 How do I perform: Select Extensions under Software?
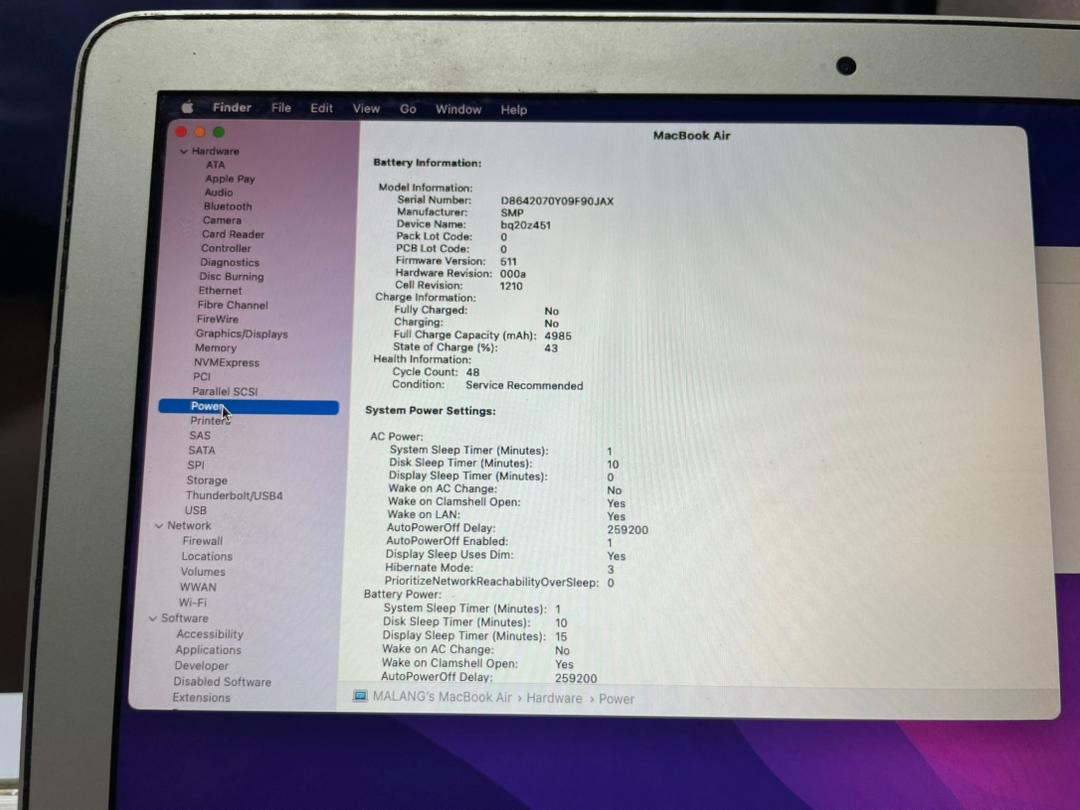[x=201, y=698]
